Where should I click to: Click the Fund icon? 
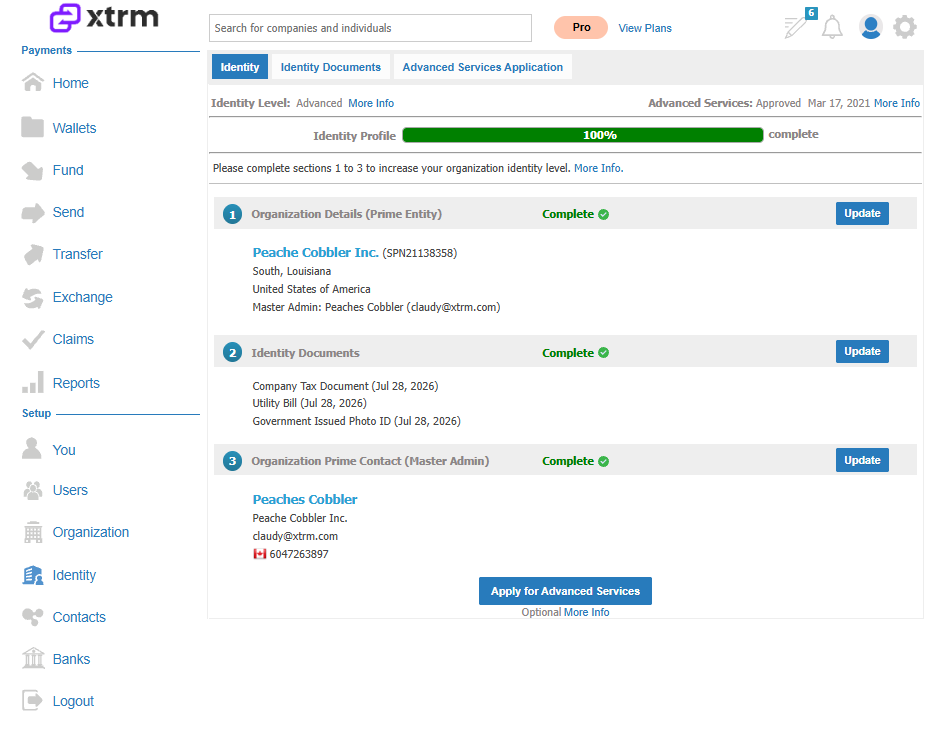click(33, 171)
